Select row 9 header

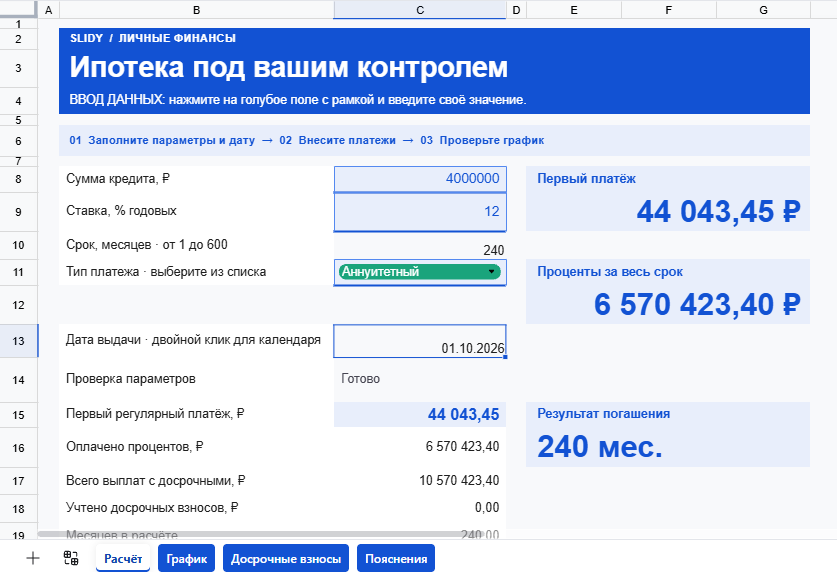click(x=19, y=212)
